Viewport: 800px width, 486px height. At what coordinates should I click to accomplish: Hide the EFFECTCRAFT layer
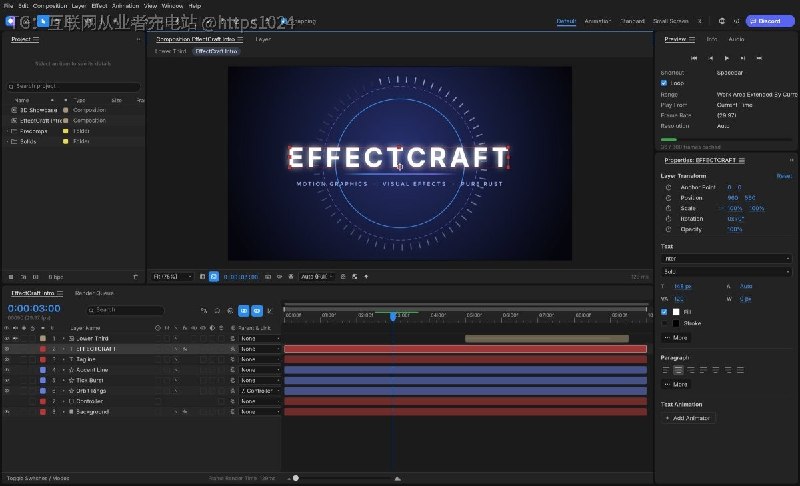[7, 349]
